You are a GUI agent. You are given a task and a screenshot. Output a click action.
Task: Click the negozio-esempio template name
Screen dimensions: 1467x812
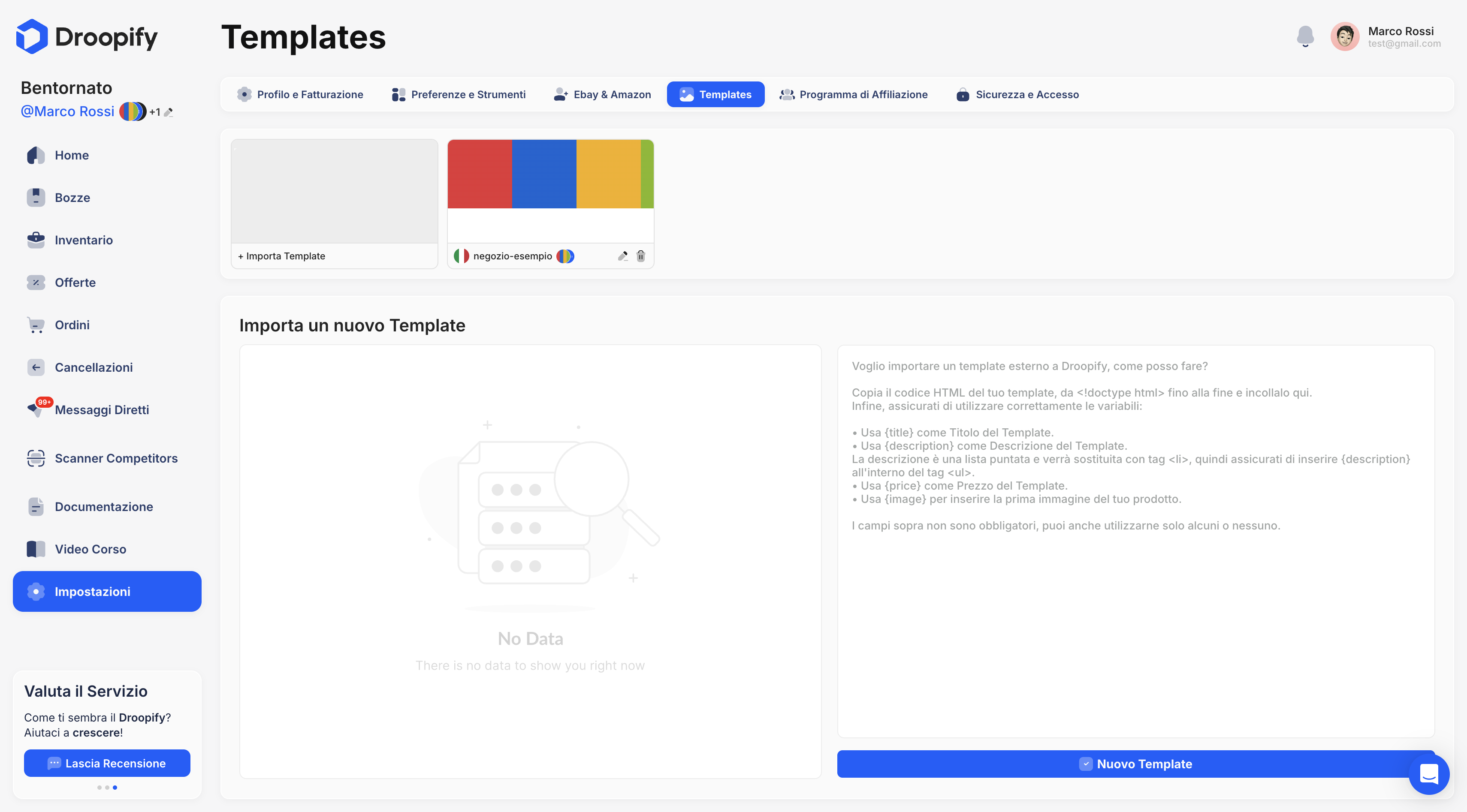(513, 256)
